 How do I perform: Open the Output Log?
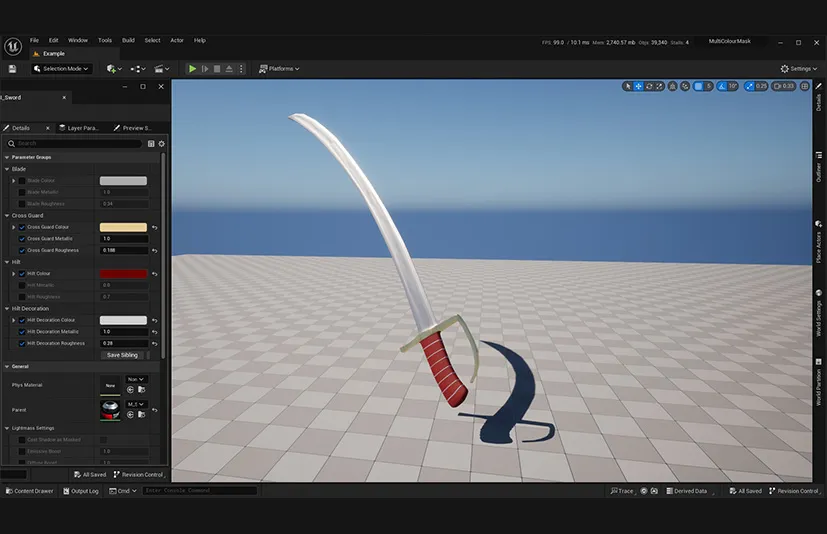(x=81, y=491)
